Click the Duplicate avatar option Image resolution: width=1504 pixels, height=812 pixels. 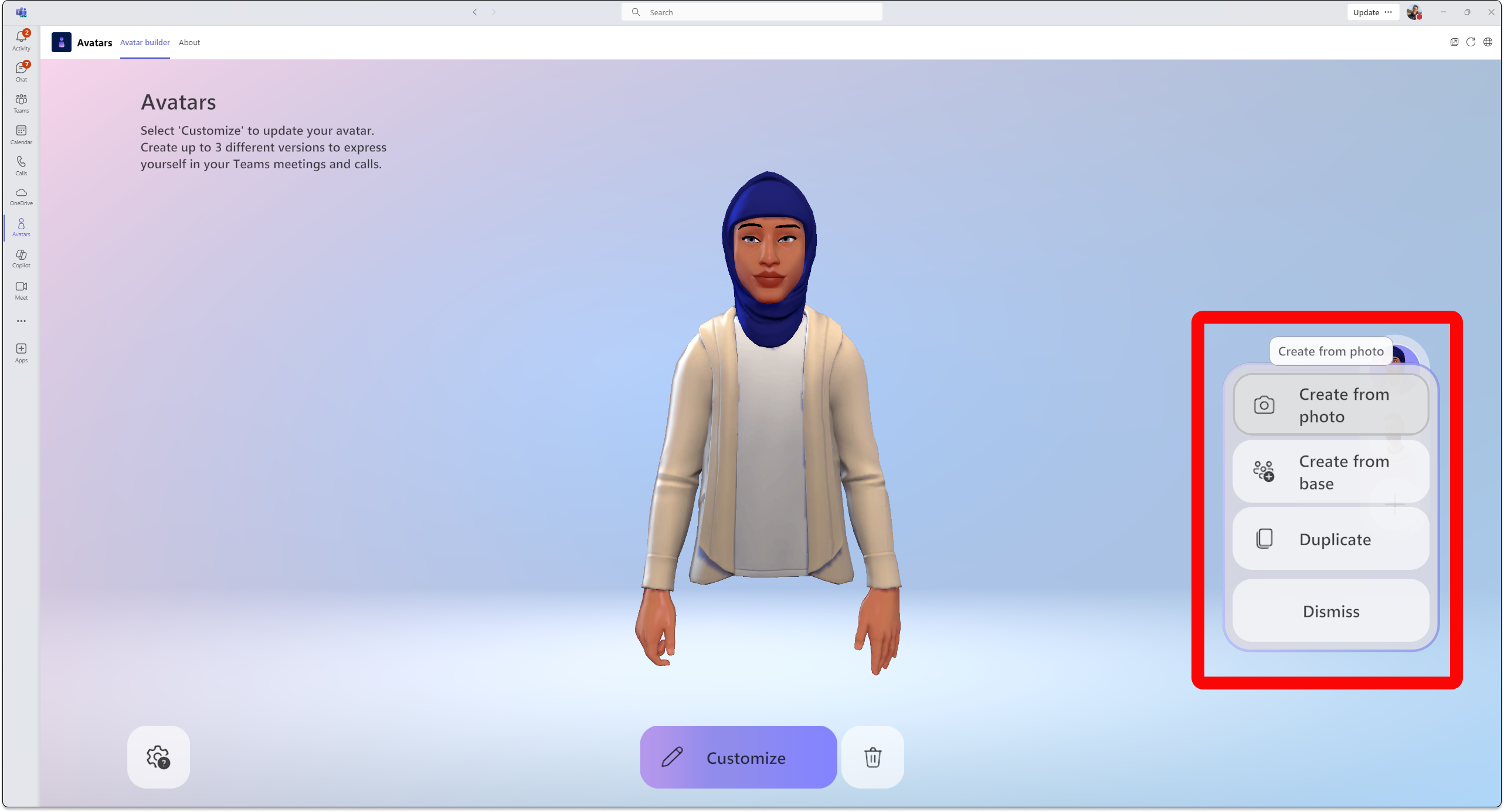coord(1330,539)
